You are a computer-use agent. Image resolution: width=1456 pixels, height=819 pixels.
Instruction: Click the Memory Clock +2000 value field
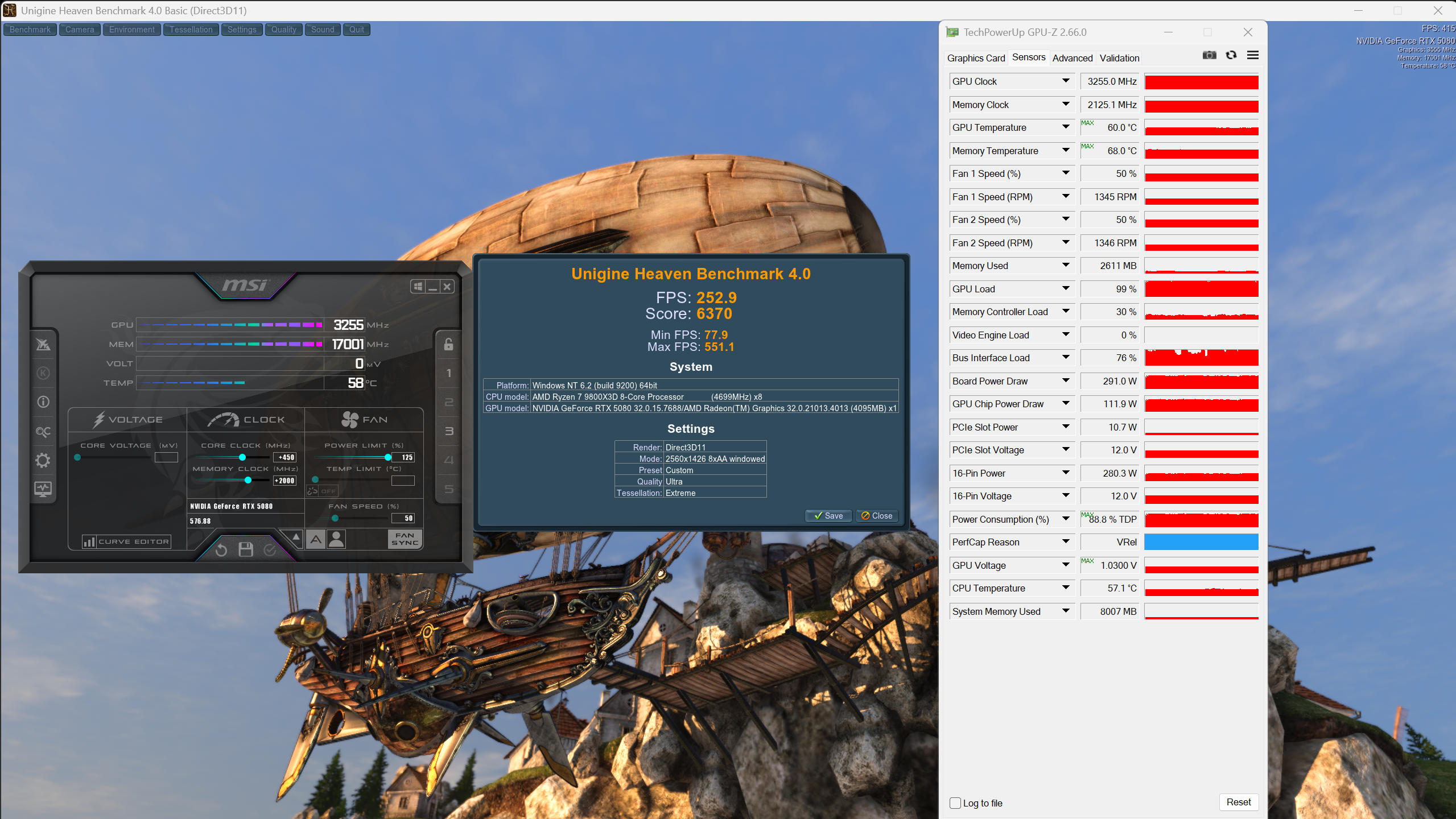(x=285, y=481)
